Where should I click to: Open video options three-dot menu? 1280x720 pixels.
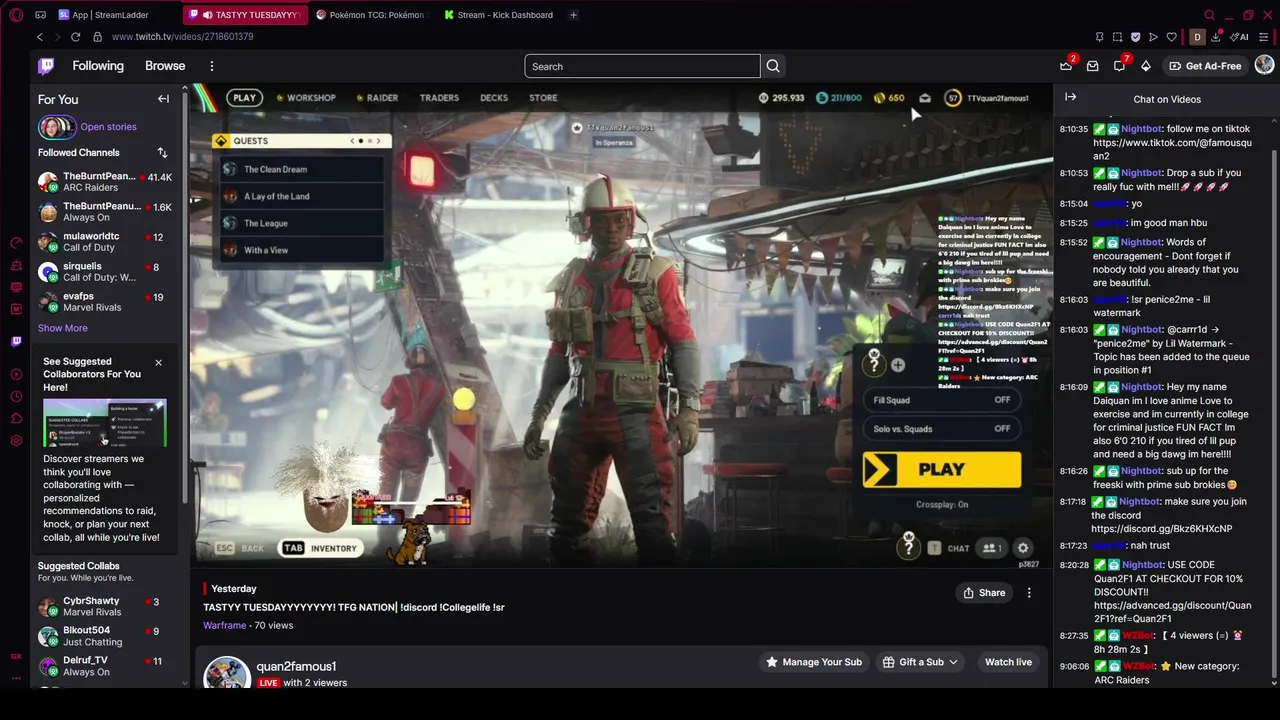coord(1029,593)
